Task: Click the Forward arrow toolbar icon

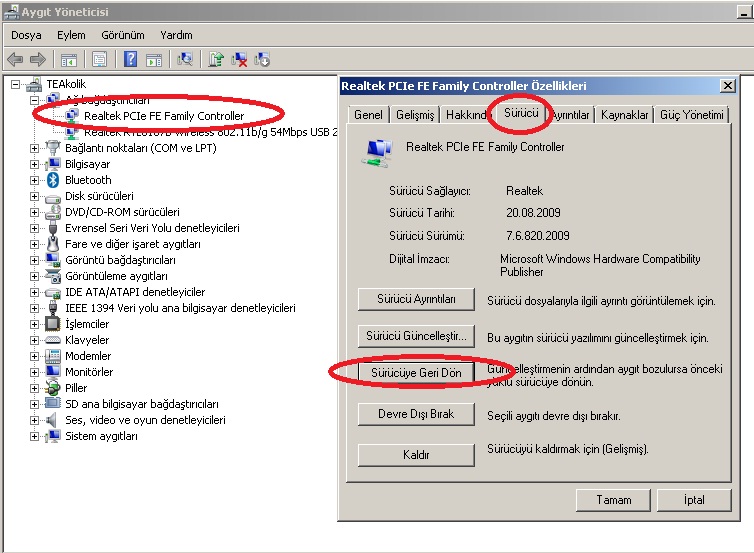Action: point(38,60)
